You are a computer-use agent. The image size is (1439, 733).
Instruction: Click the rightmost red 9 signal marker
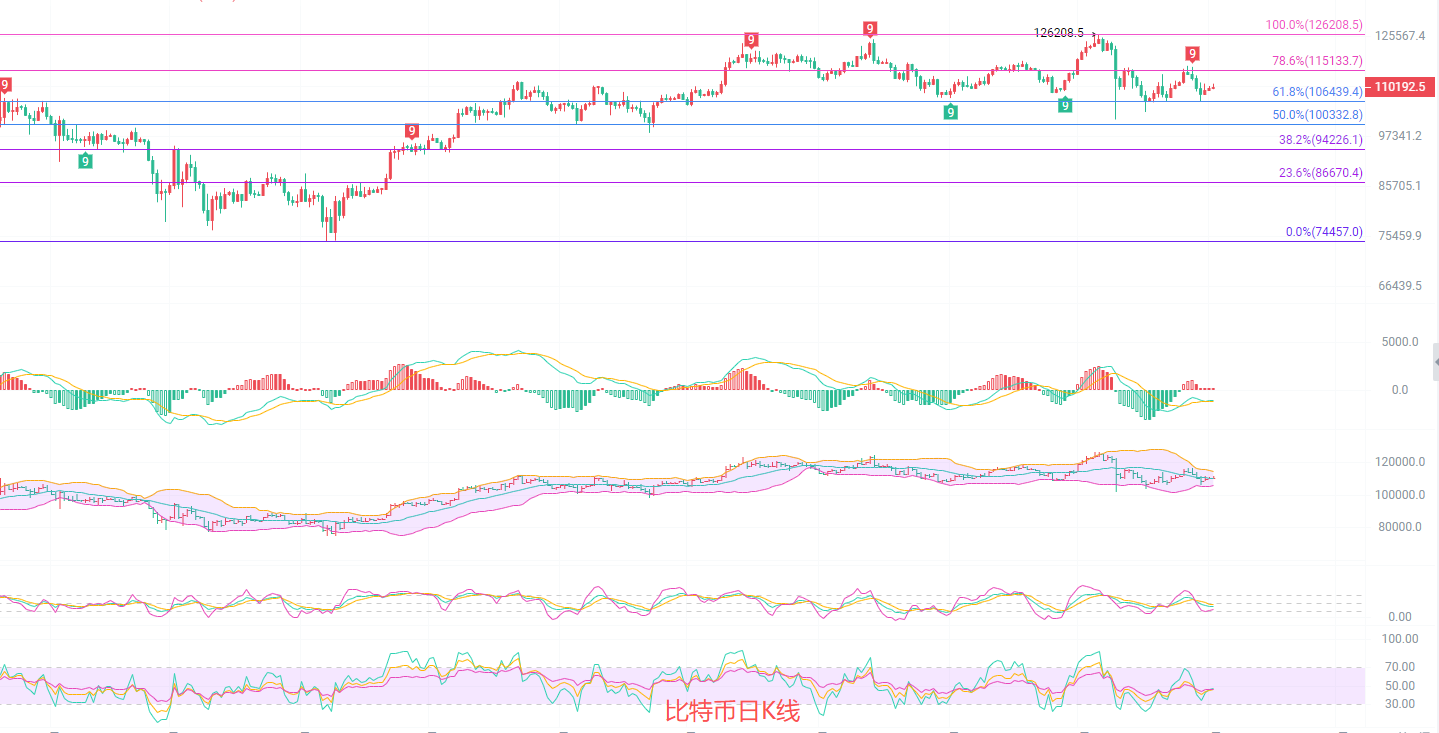pyautogui.click(x=1192, y=53)
